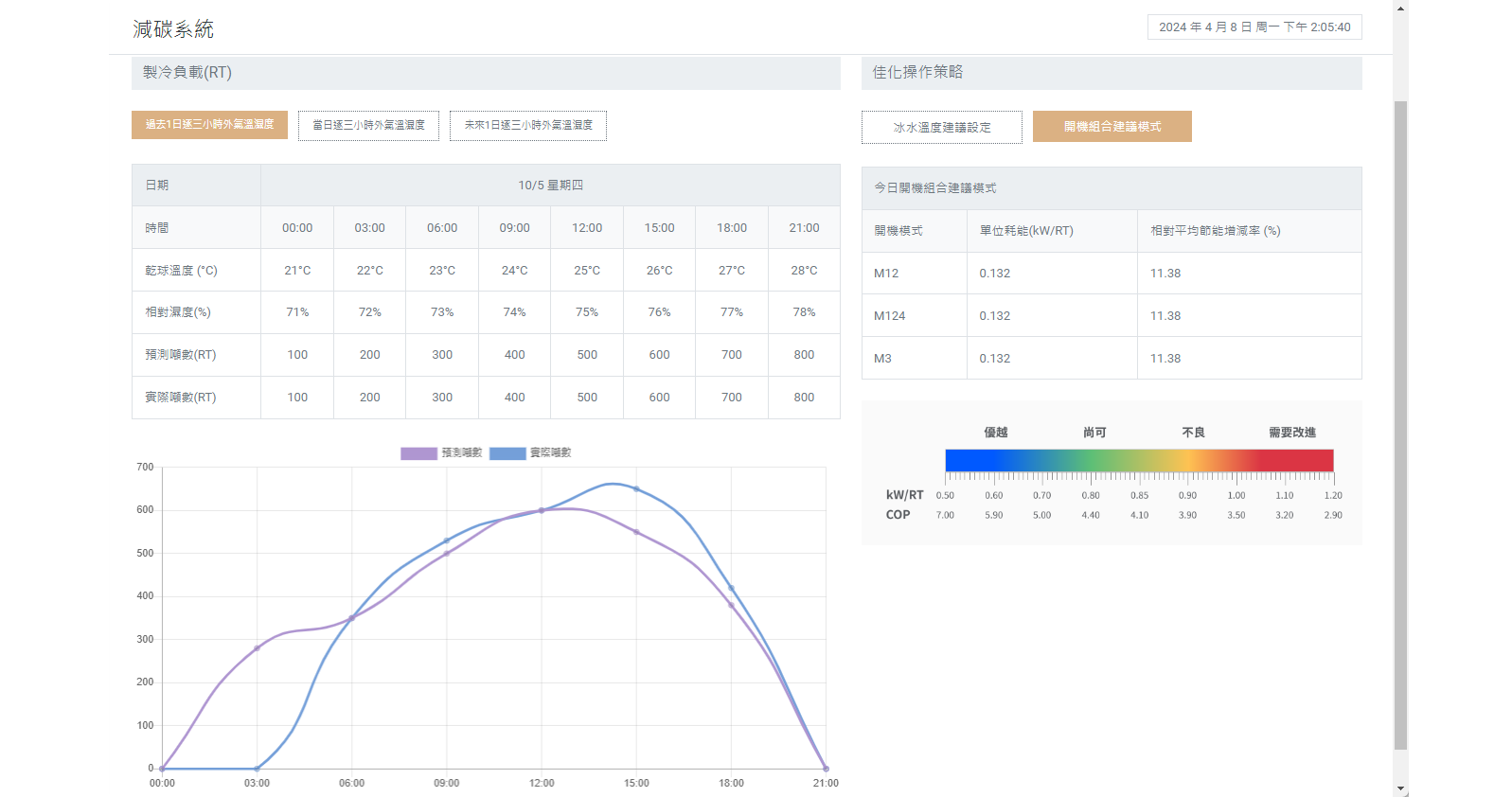Select the M124 mode row
This screenshot has height=797, width=1512.
1112,316
